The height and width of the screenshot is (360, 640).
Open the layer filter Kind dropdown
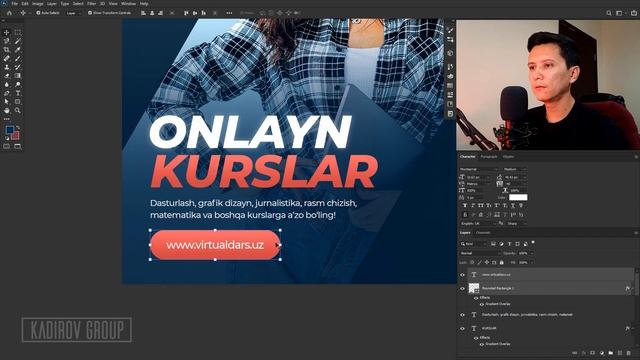(473, 244)
